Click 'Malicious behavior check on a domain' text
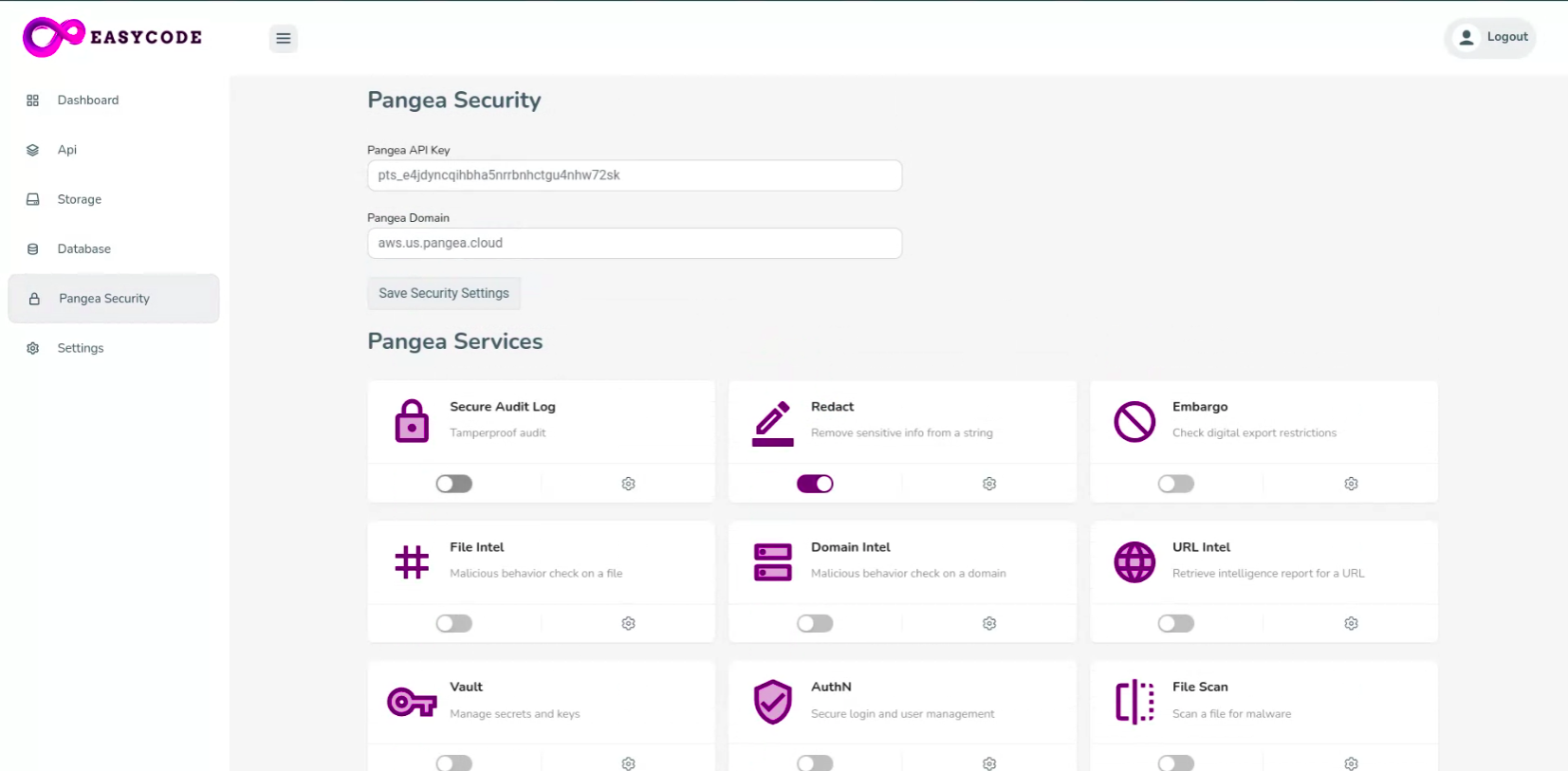1568x771 pixels. pyautogui.click(x=909, y=574)
